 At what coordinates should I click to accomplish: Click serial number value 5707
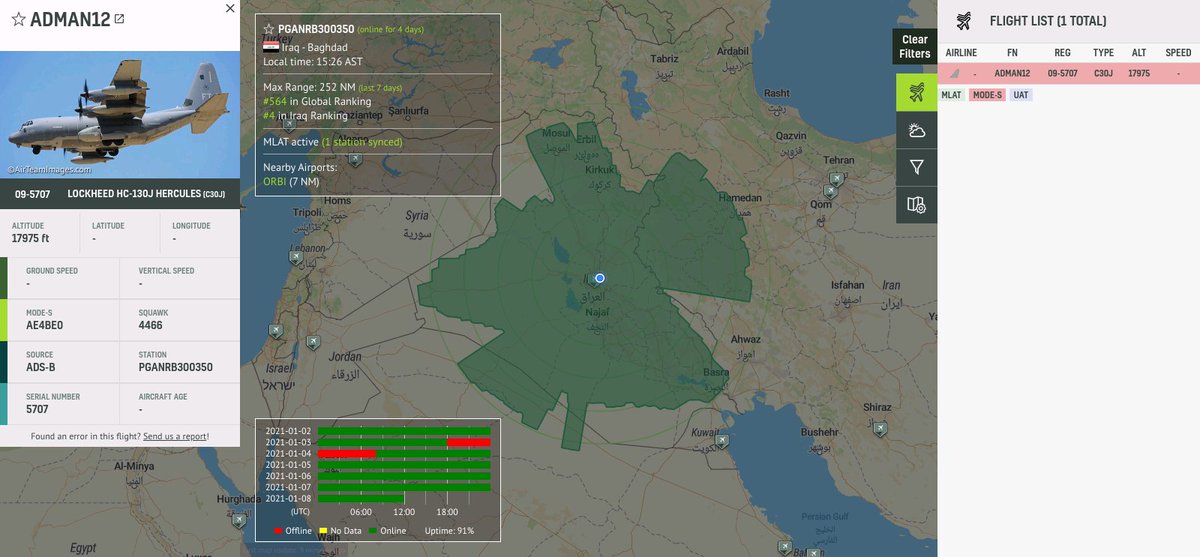[x=37, y=409]
